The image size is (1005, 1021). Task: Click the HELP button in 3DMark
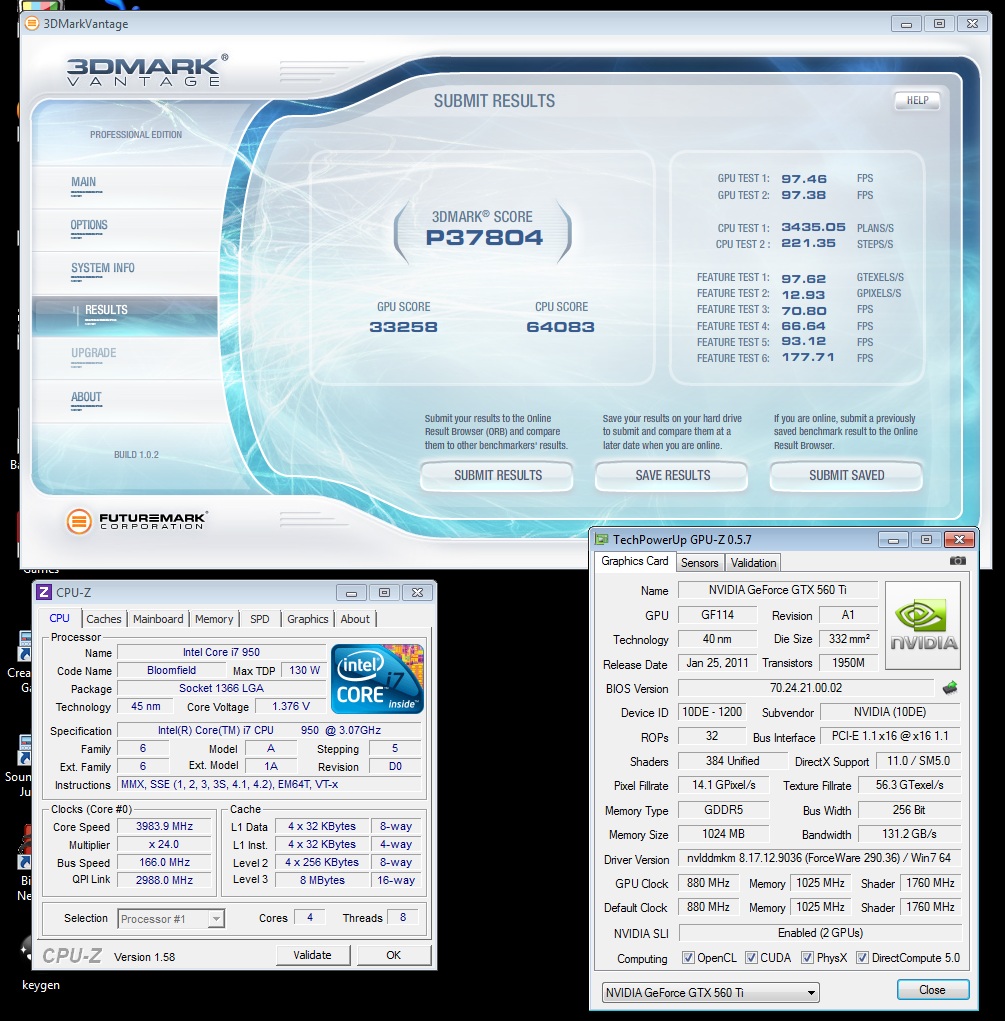917,100
